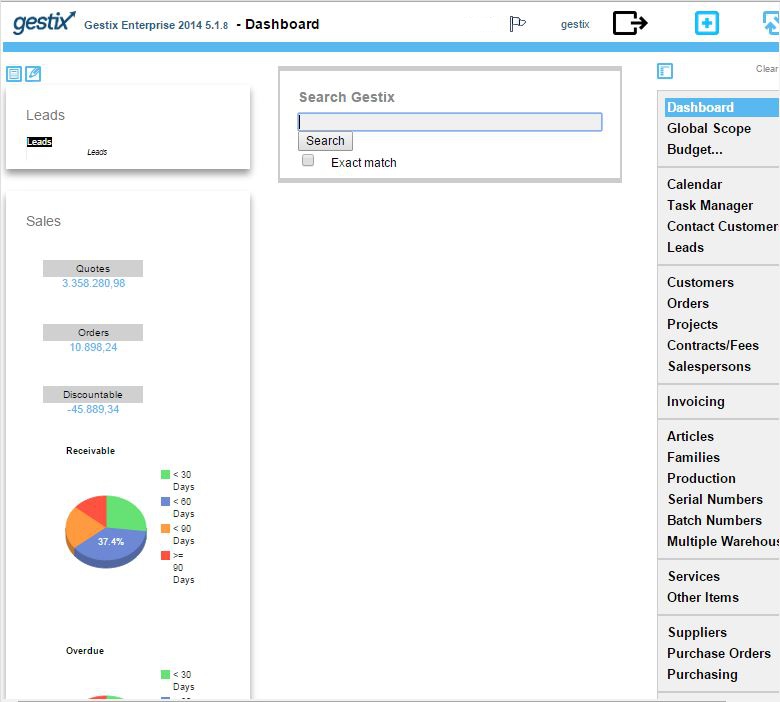Click the Search button
The image size is (780, 702).
(x=325, y=141)
